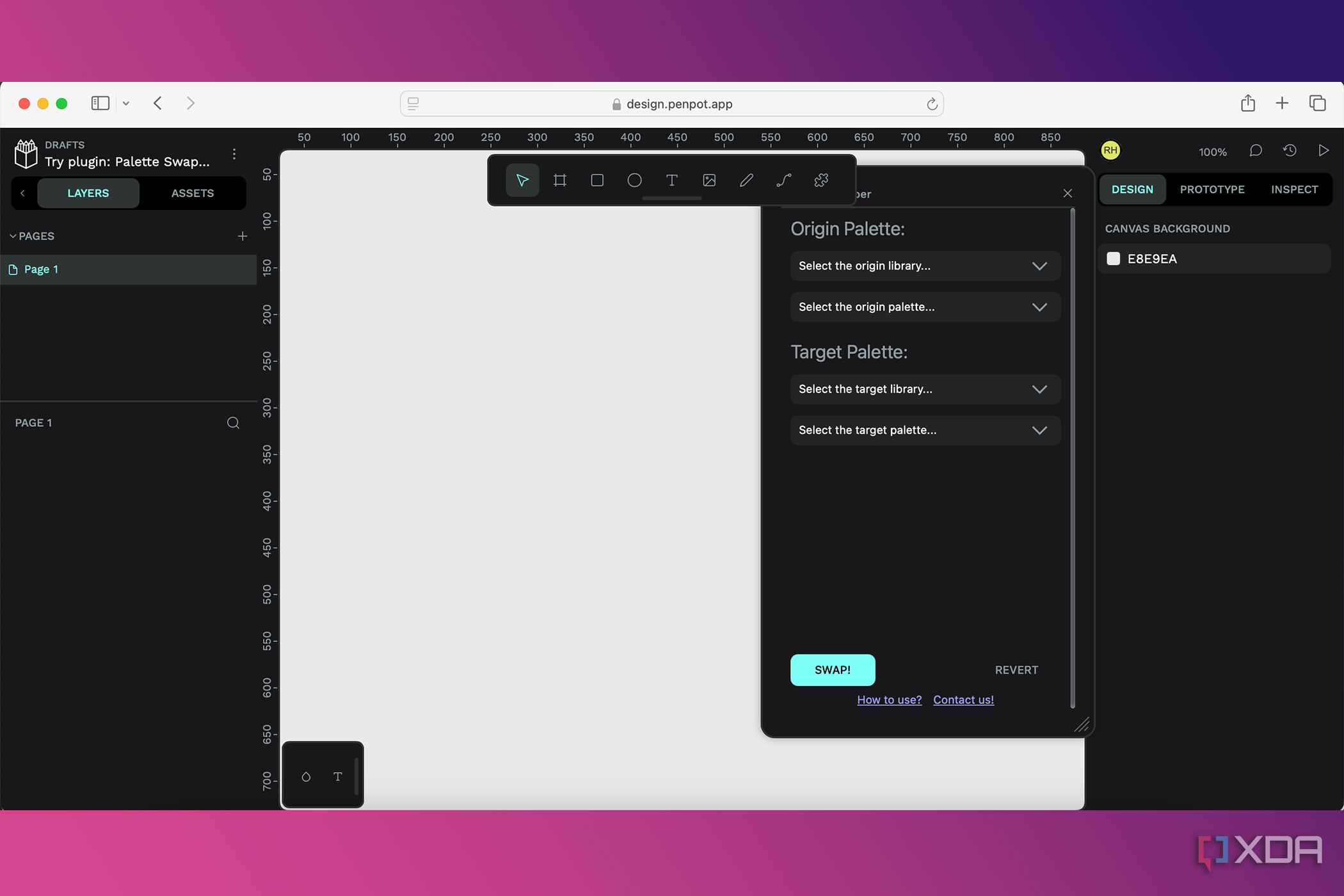Add a new page with plus
This screenshot has width=1344, height=896.
[243, 236]
